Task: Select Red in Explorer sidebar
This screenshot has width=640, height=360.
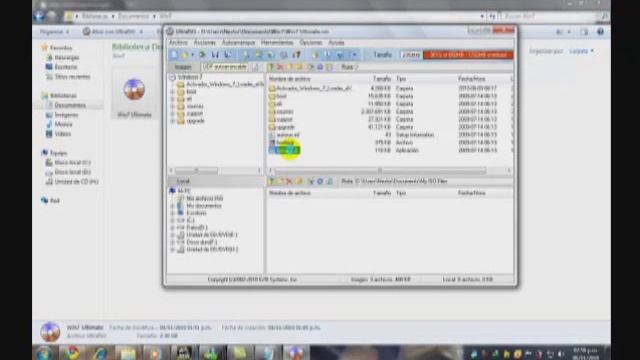Action: pos(55,200)
